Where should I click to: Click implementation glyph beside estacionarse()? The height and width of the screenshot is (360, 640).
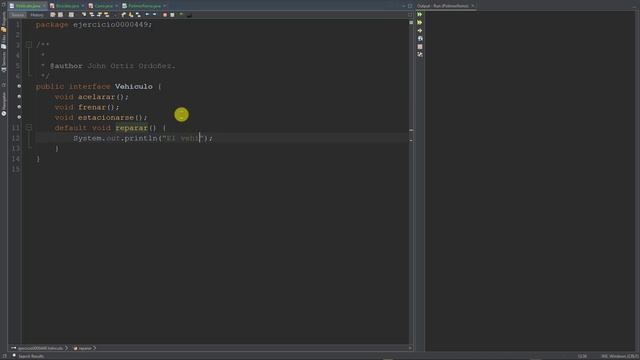[19, 117]
